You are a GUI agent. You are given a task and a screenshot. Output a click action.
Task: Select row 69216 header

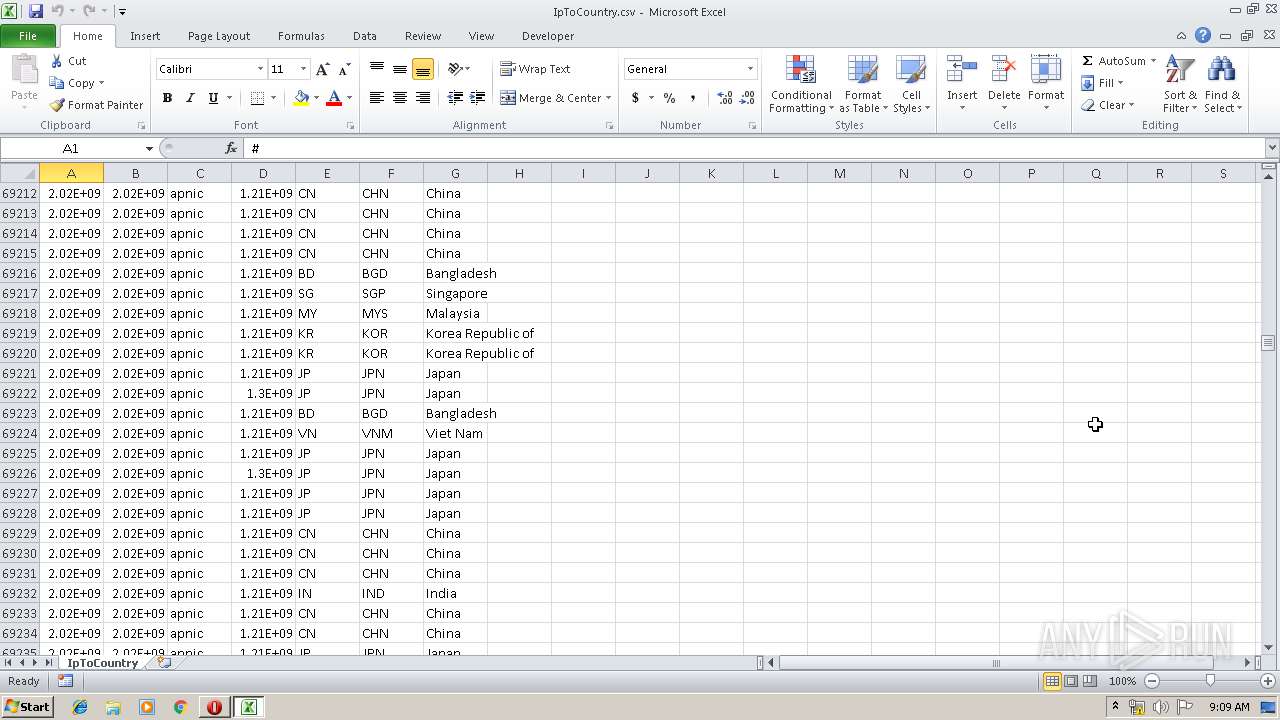(x=19, y=273)
